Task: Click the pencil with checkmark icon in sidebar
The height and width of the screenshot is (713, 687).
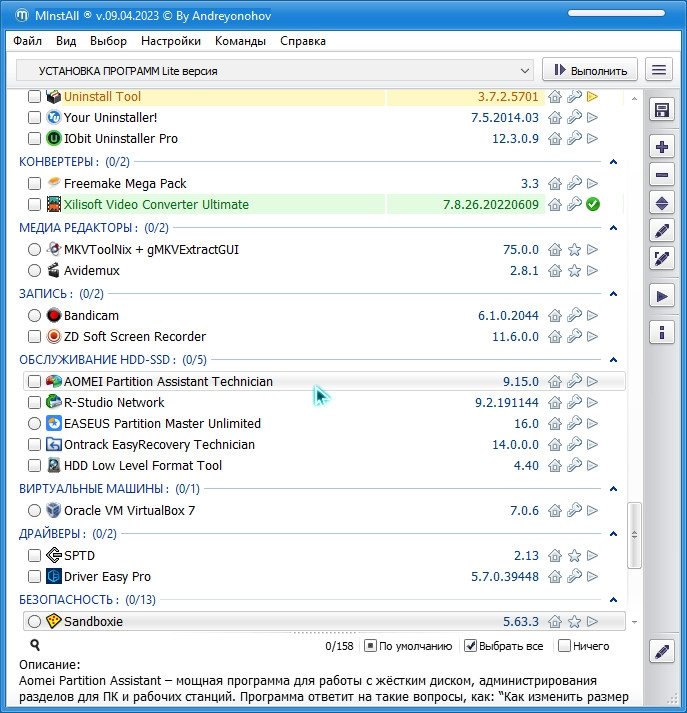Action: [662, 259]
